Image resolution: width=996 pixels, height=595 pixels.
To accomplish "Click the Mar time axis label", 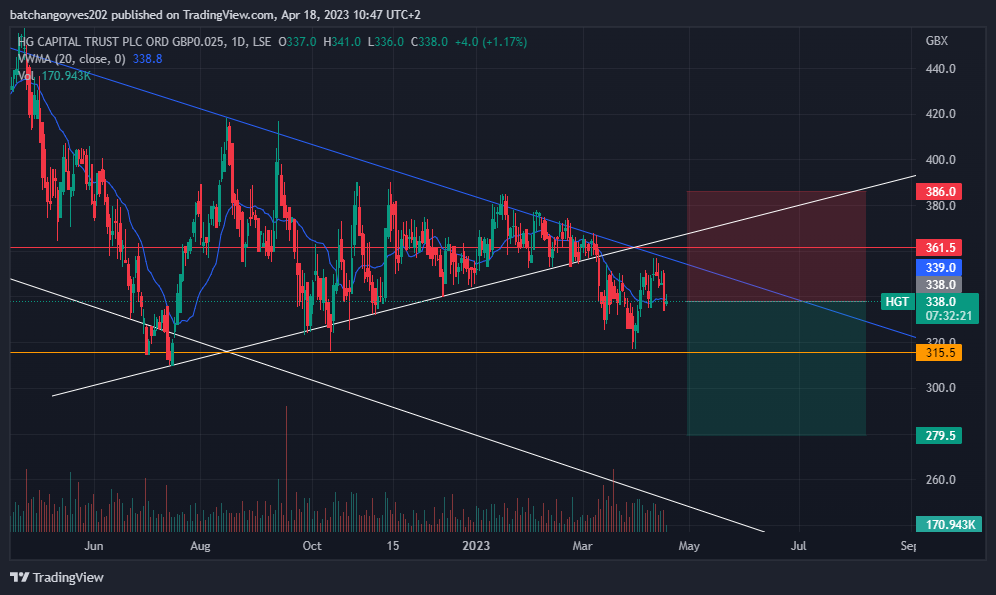I will tap(582, 546).
